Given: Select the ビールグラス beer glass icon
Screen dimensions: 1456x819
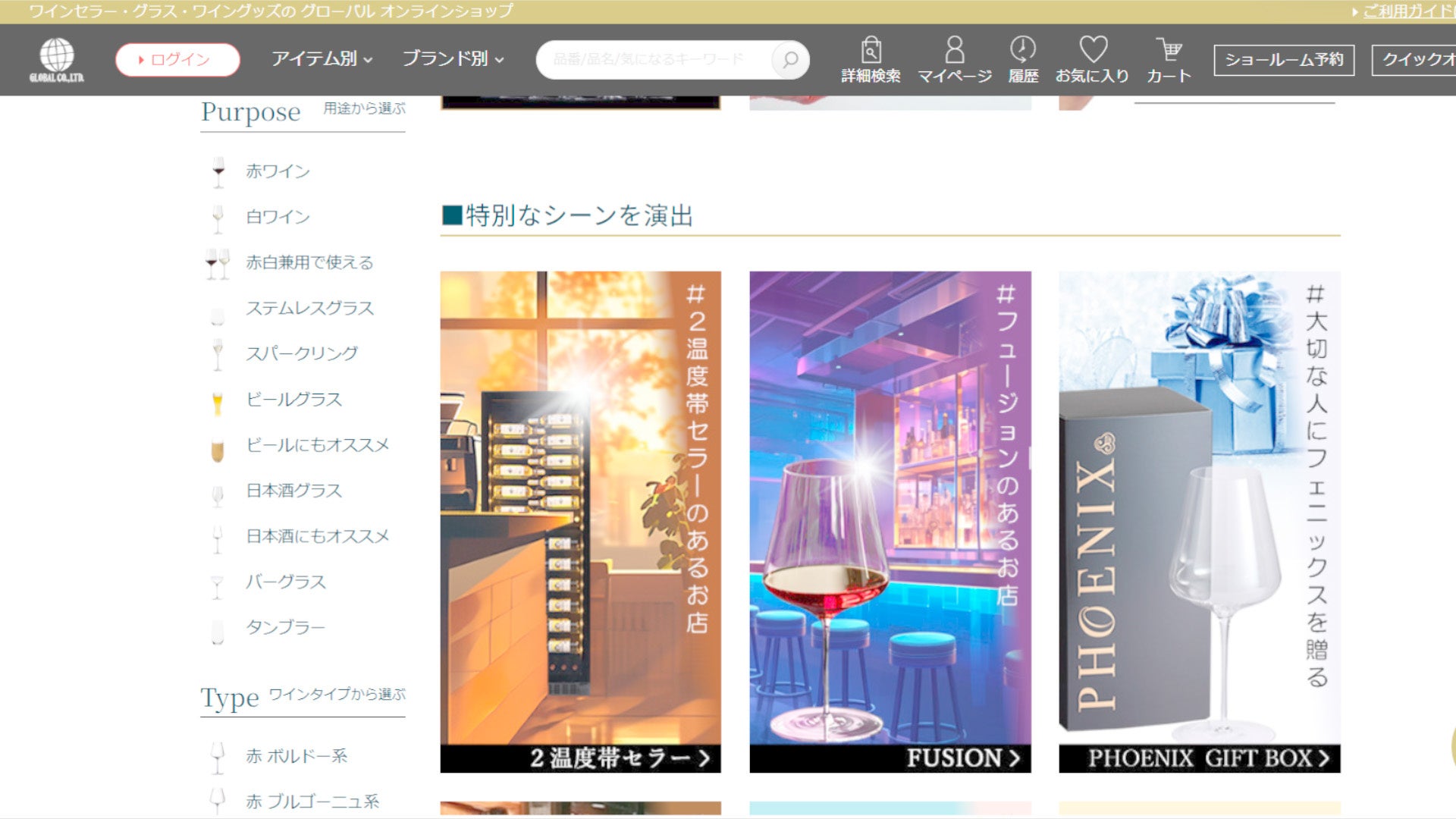Looking at the screenshot, I should click(x=218, y=402).
